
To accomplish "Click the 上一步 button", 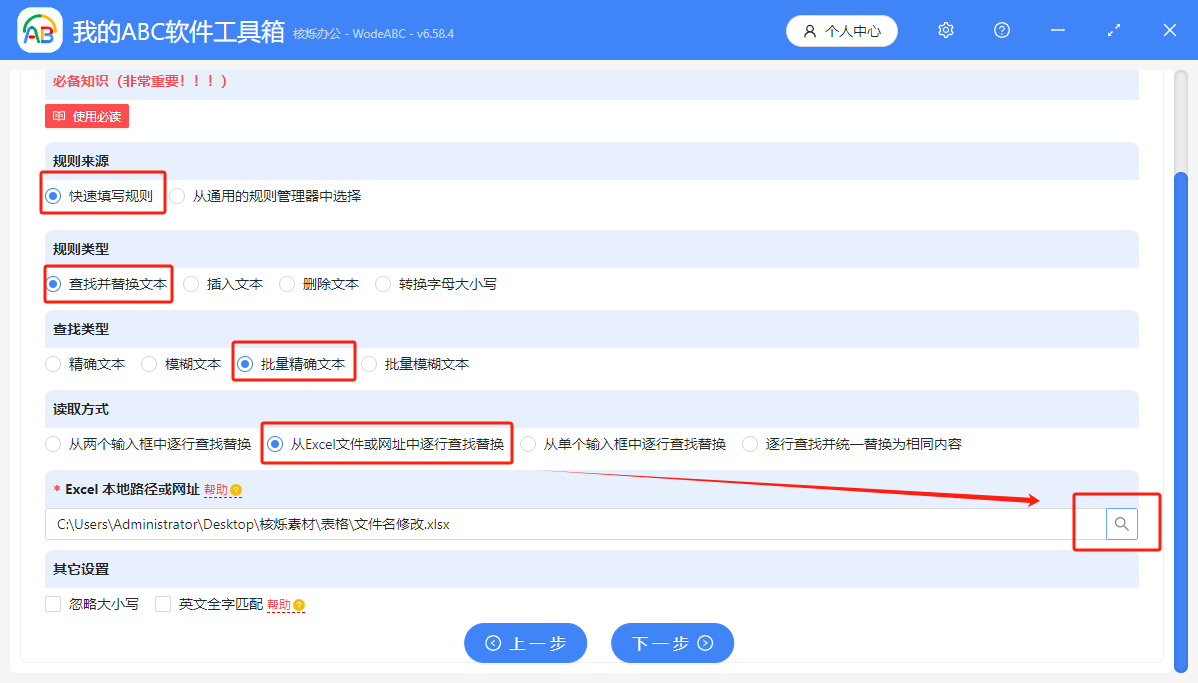I will pos(525,643).
